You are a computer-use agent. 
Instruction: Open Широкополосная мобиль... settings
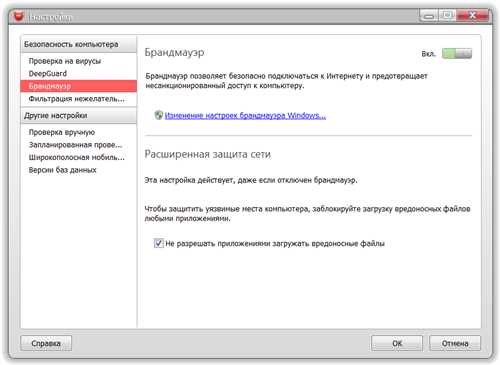coord(79,157)
